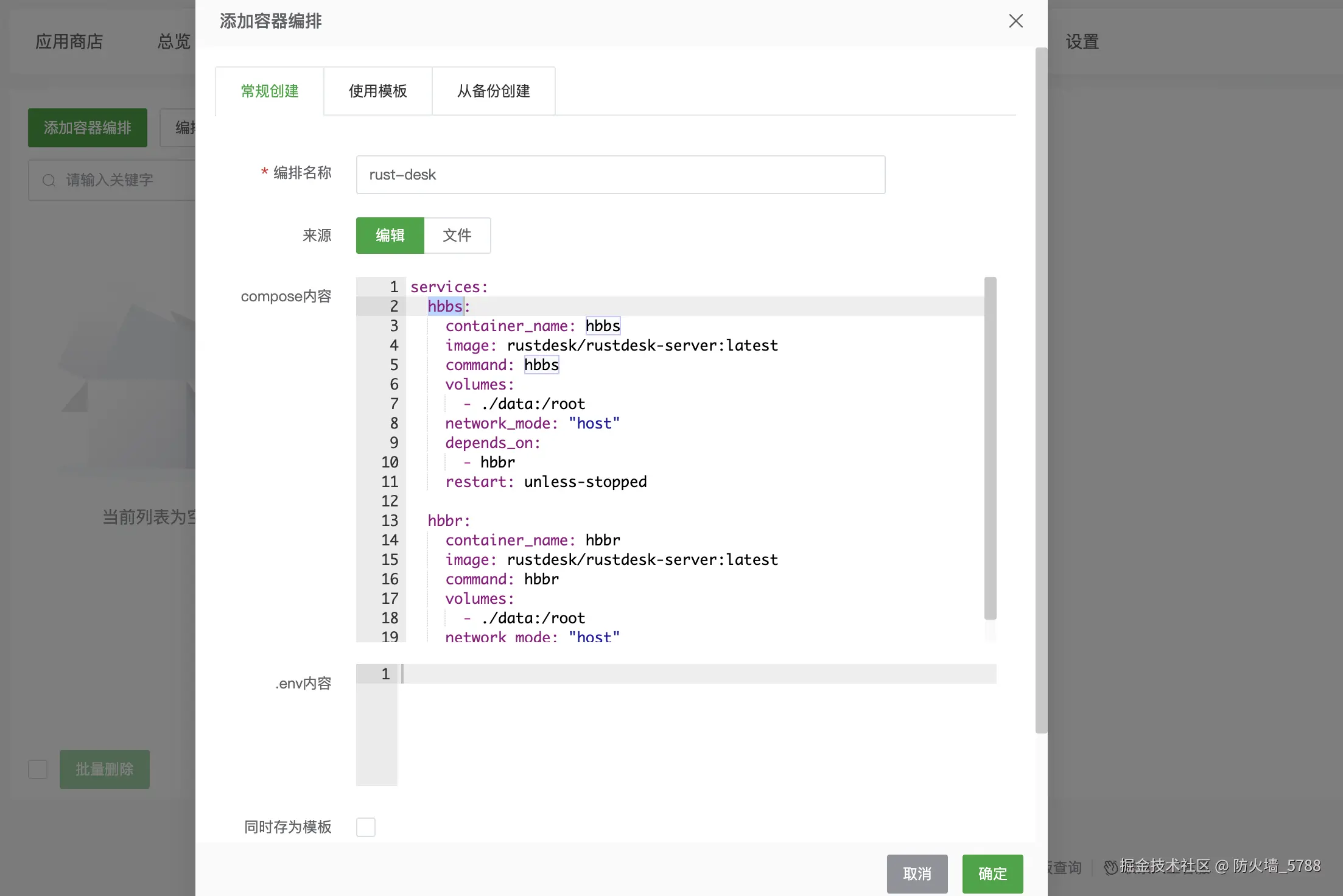
Task: Click the 编排名称 input field
Action: pyautogui.click(x=620, y=175)
